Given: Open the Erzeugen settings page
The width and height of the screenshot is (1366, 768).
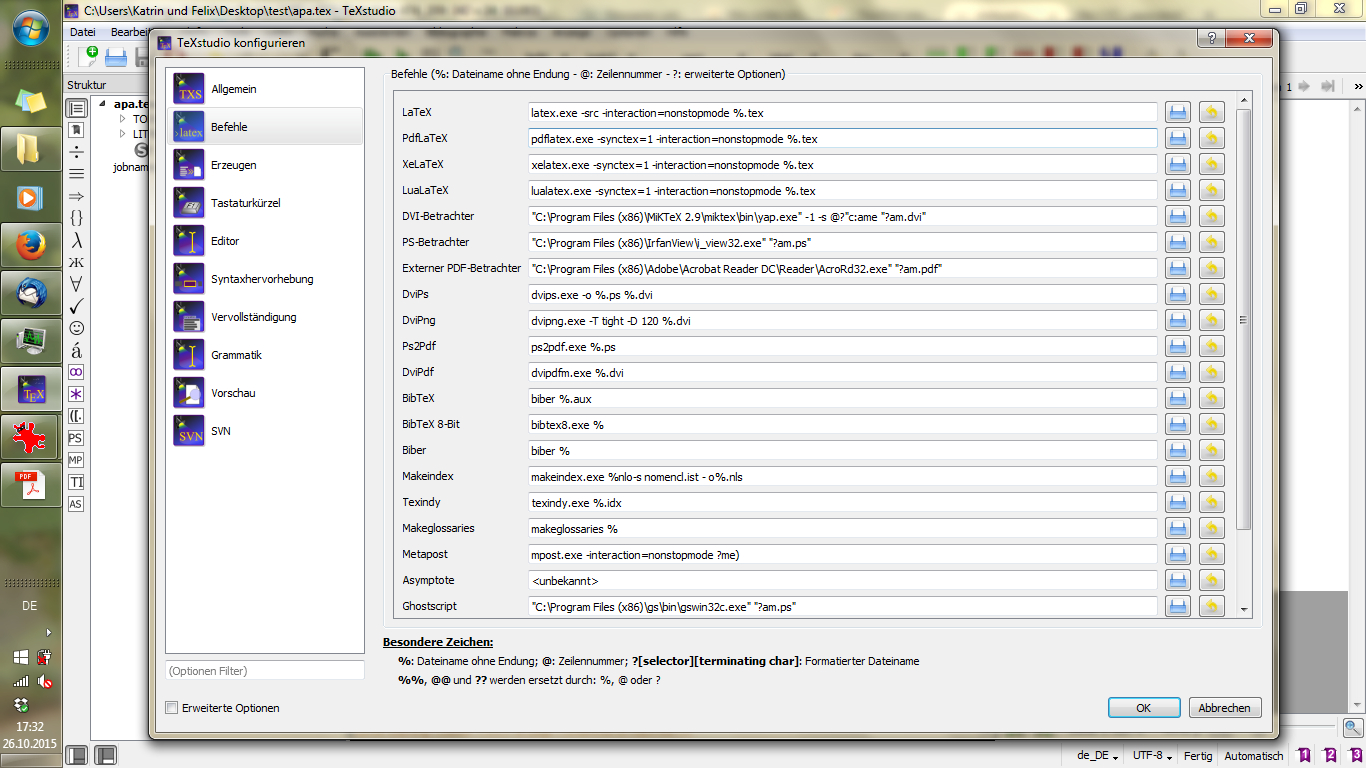Looking at the screenshot, I should pos(265,165).
